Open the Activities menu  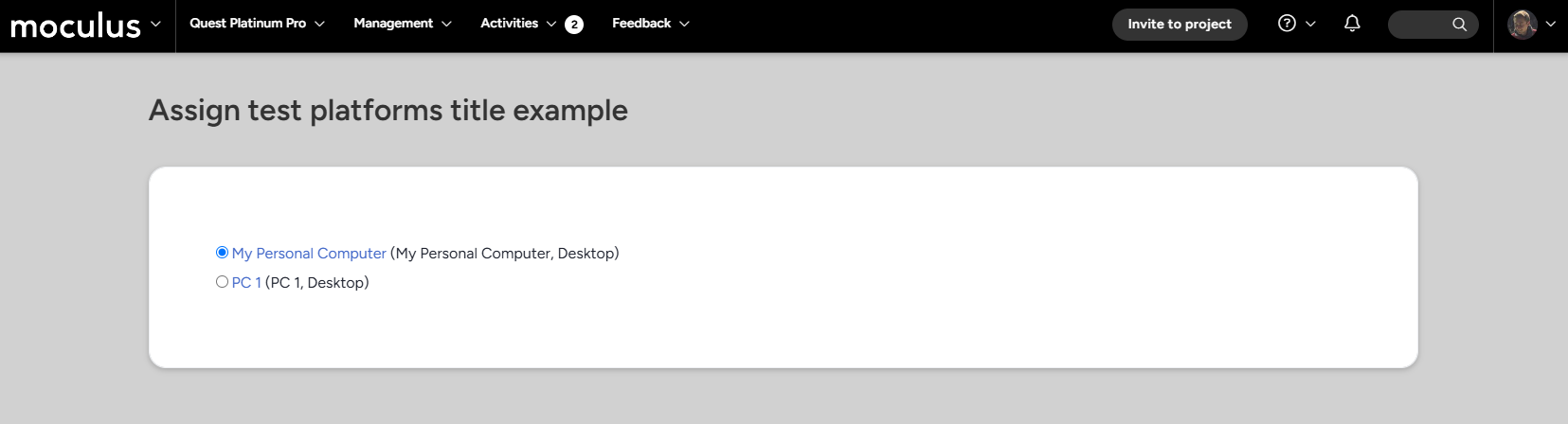[x=518, y=24]
